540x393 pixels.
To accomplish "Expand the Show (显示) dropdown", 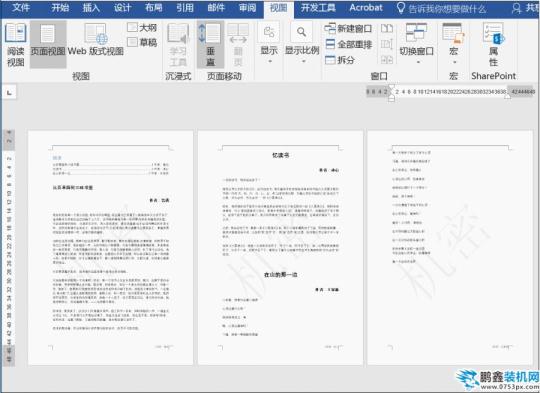I will click(269, 43).
